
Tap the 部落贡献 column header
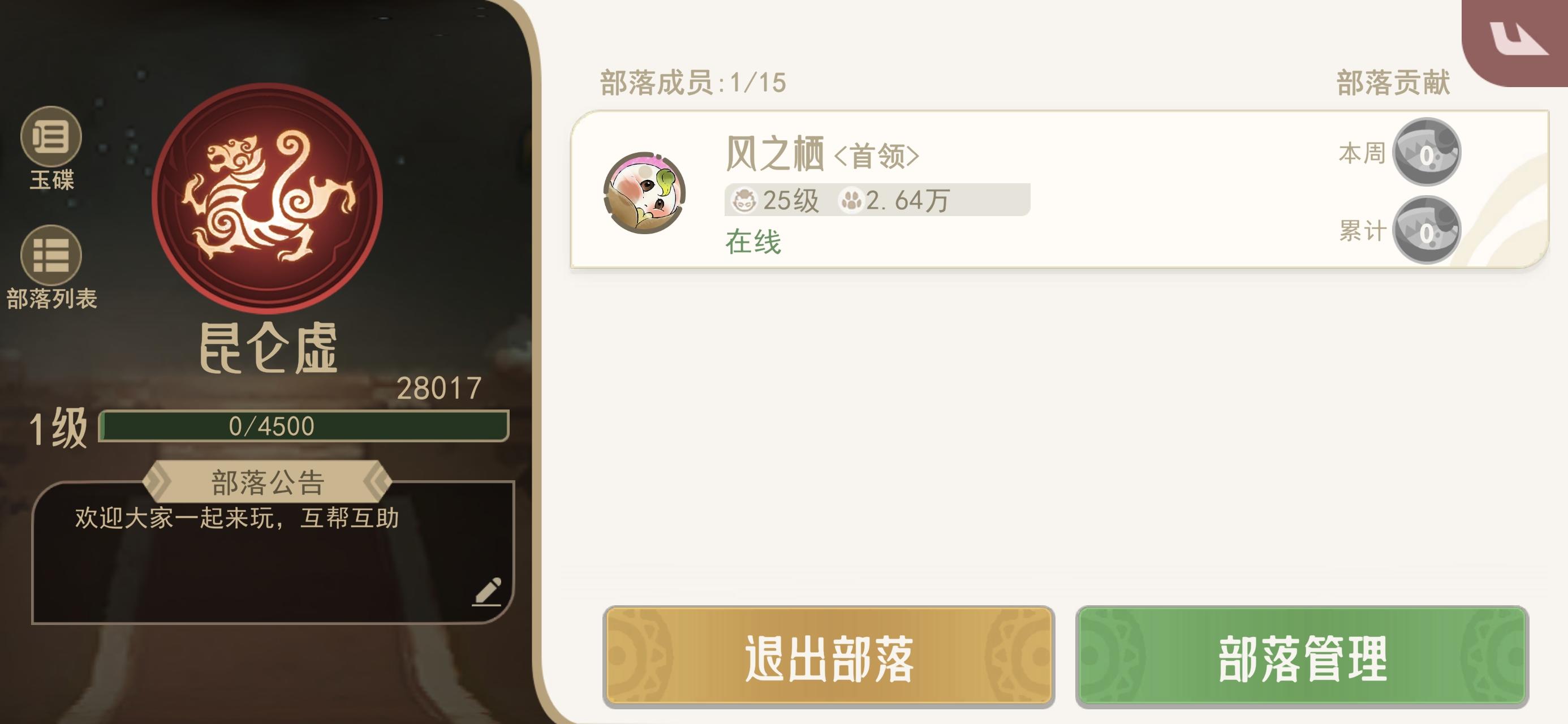[1393, 82]
